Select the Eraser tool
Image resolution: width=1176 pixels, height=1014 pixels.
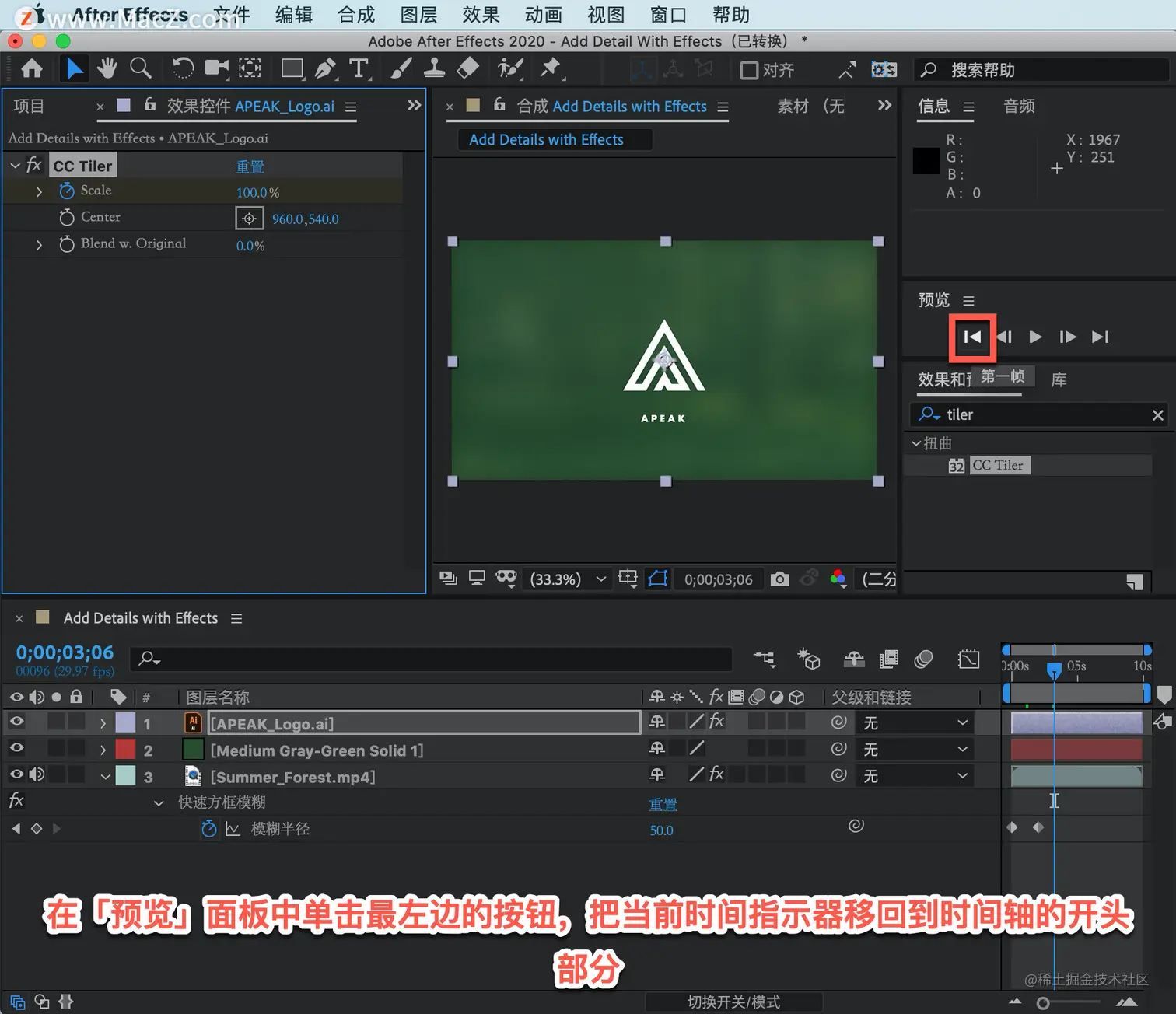pyautogui.click(x=467, y=69)
